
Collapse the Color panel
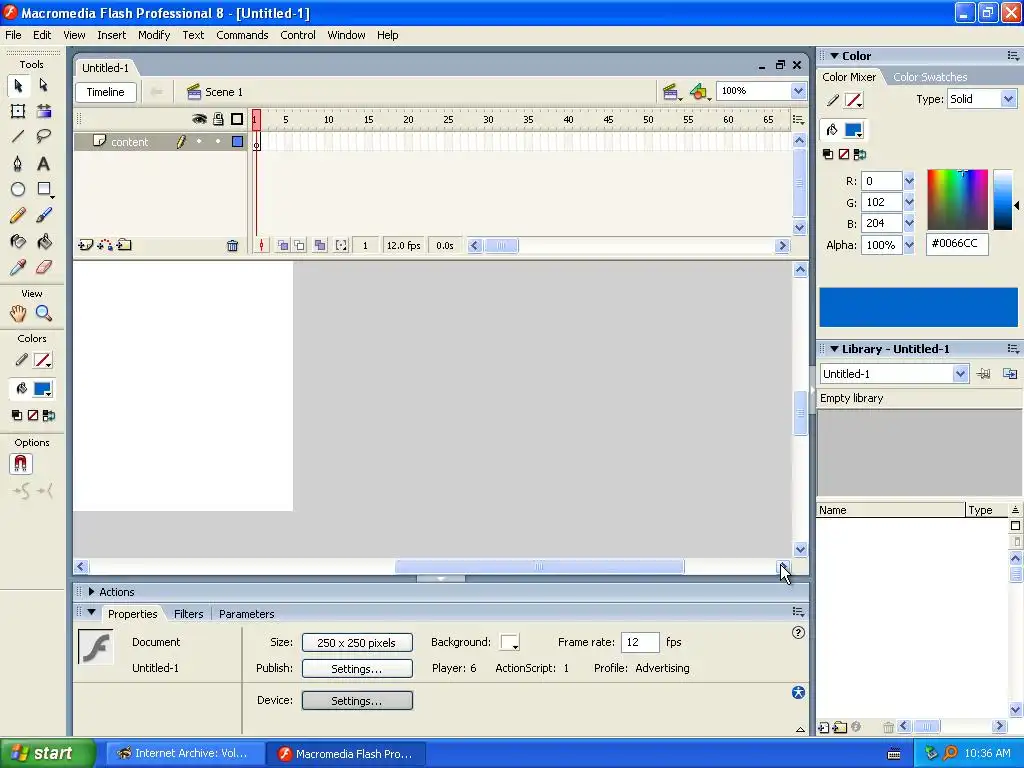pyautogui.click(x=834, y=56)
